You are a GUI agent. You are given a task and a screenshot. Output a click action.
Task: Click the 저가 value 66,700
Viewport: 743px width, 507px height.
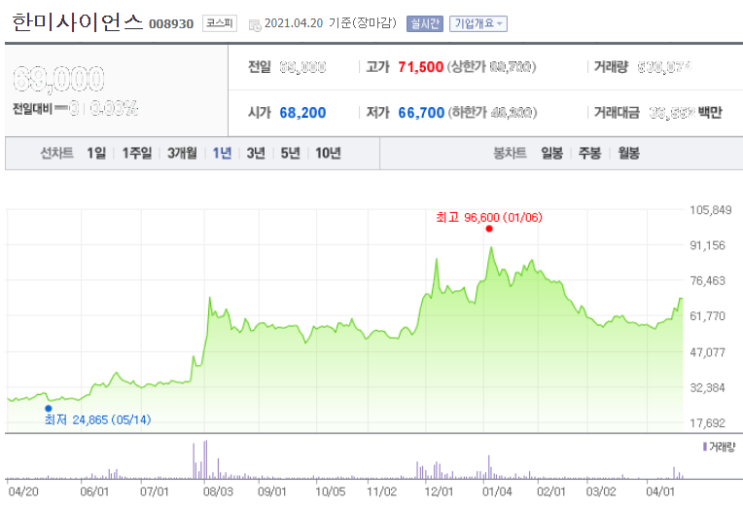[x=421, y=113]
